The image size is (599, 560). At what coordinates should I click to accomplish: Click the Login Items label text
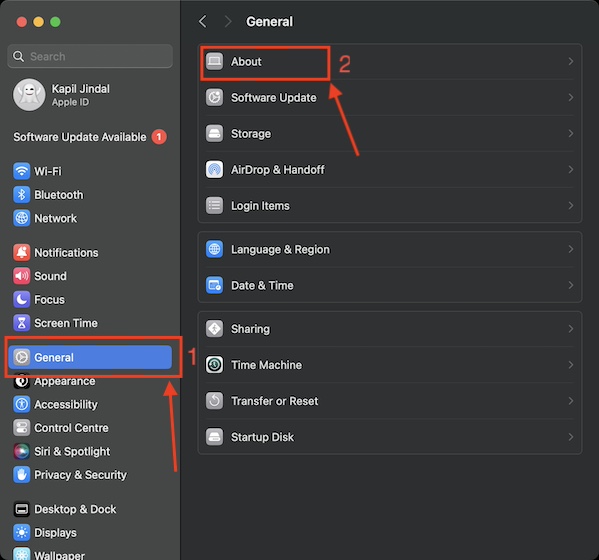(x=260, y=206)
